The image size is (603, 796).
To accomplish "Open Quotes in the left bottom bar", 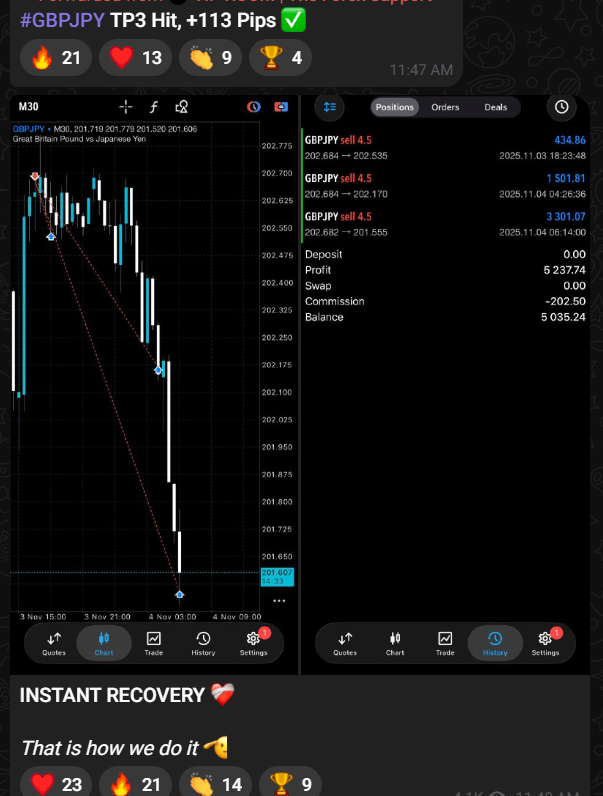I will coord(54,643).
